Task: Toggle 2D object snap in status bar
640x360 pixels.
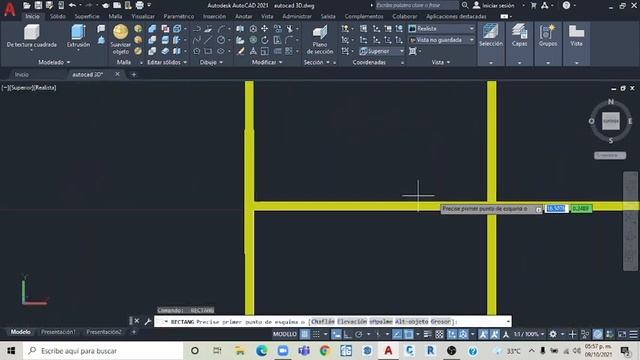Action: click(408, 334)
